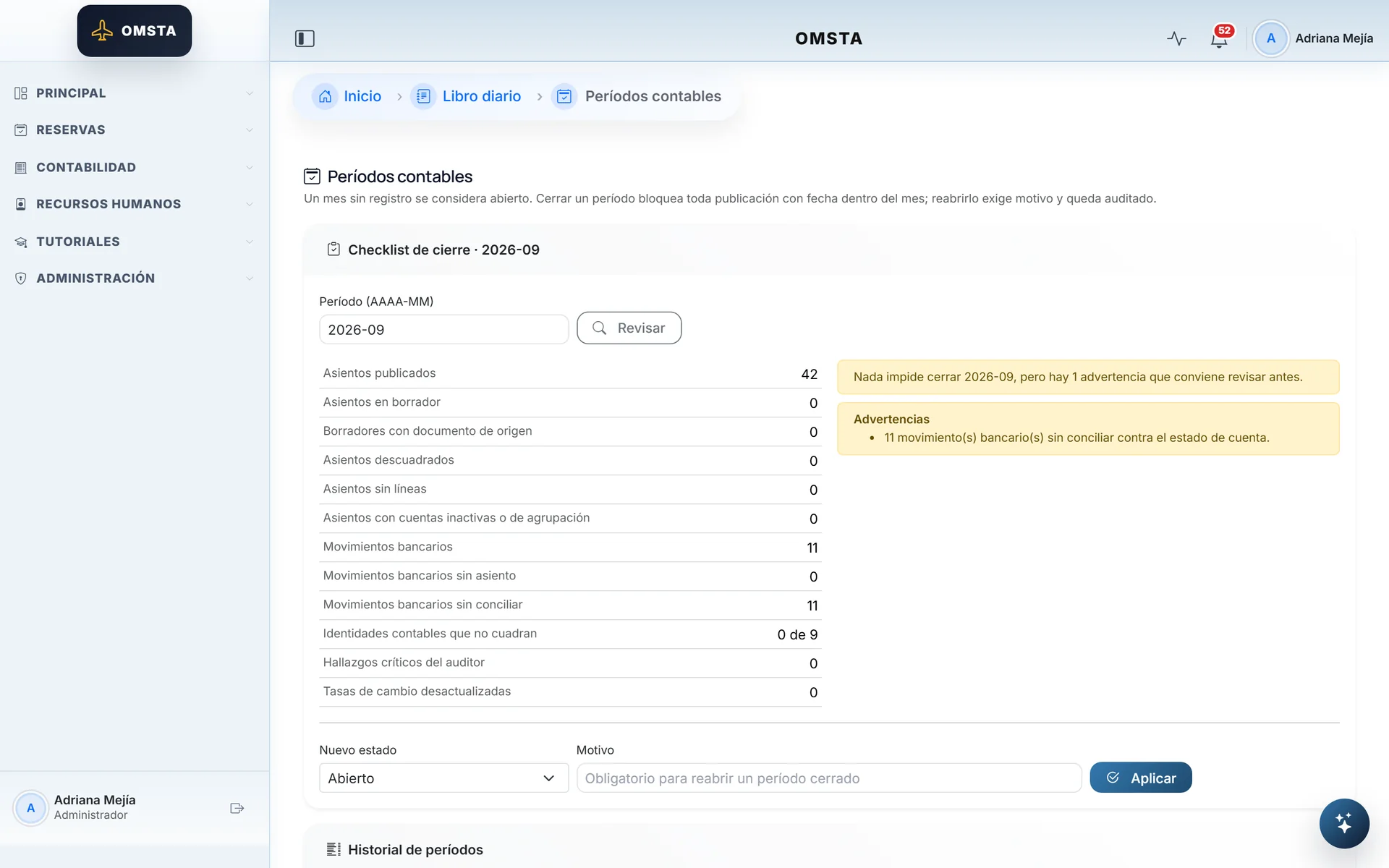Screen dimensions: 1389x868
Task: Click the Períodos contables breadcrumb icon
Action: tap(564, 96)
